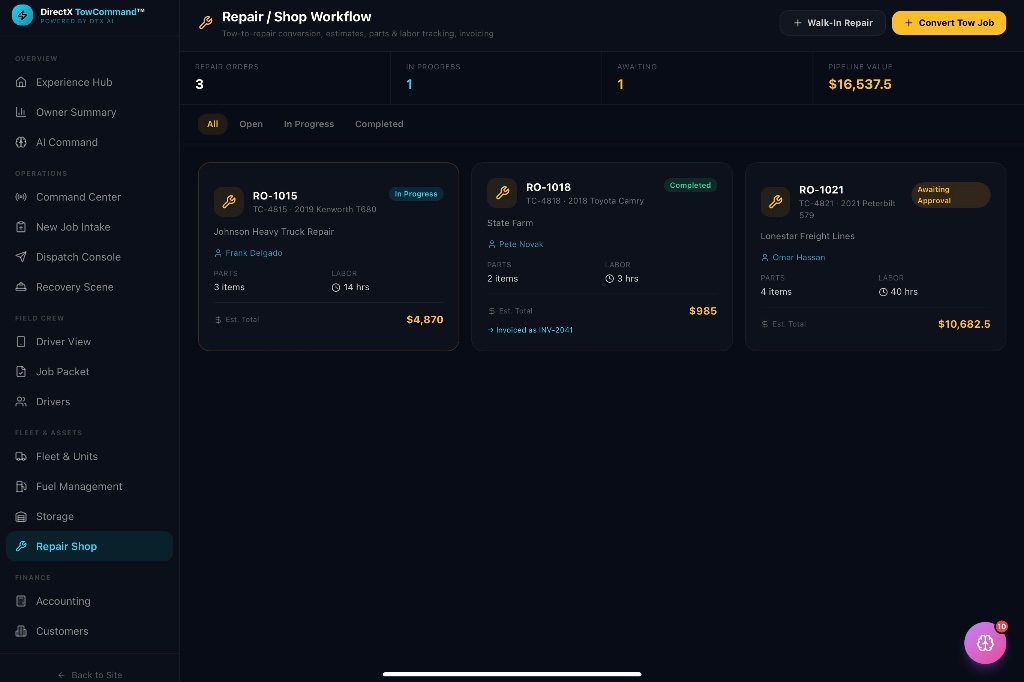Open Experience Hub home icon
The width and height of the screenshot is (1024, 682).
[21, 82]
